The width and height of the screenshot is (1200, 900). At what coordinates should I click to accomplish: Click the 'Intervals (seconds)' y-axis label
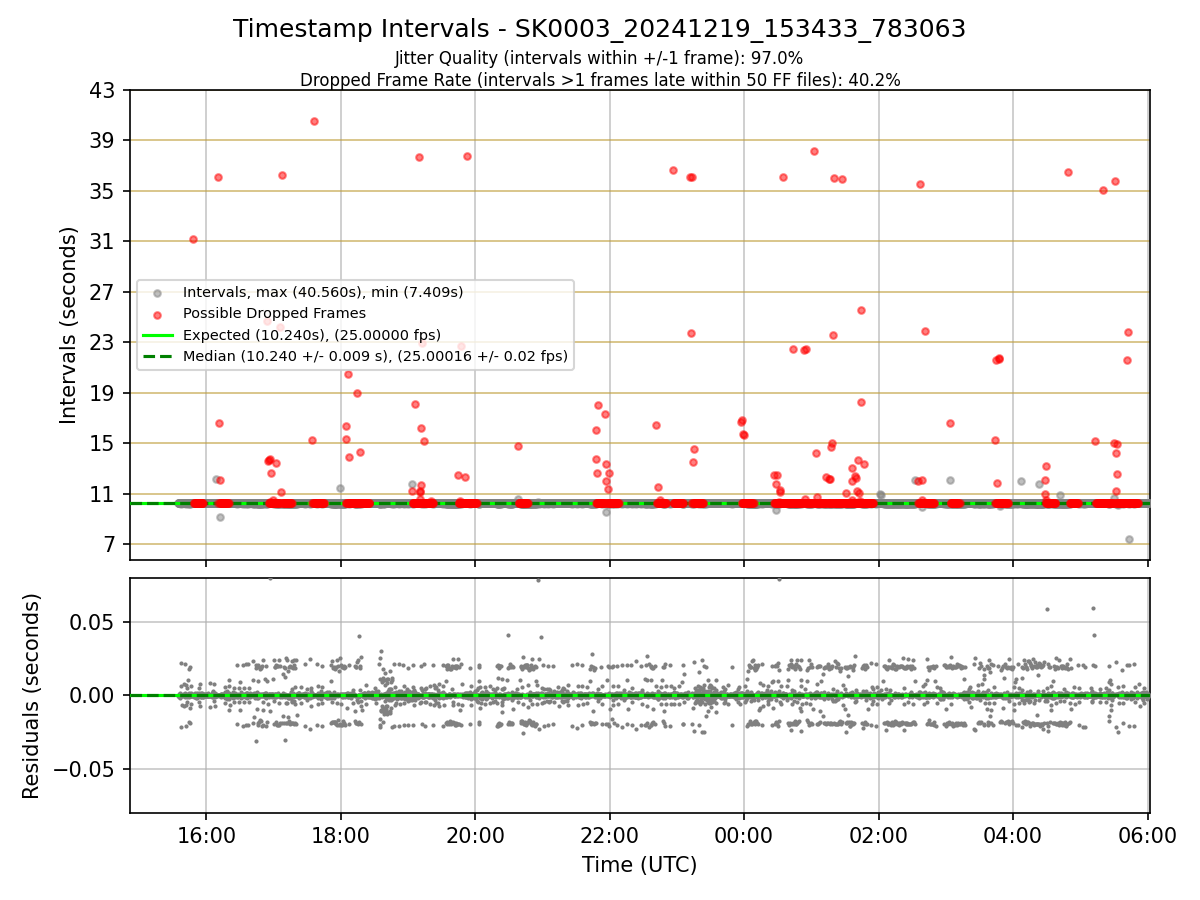click(x=68, y=325)
